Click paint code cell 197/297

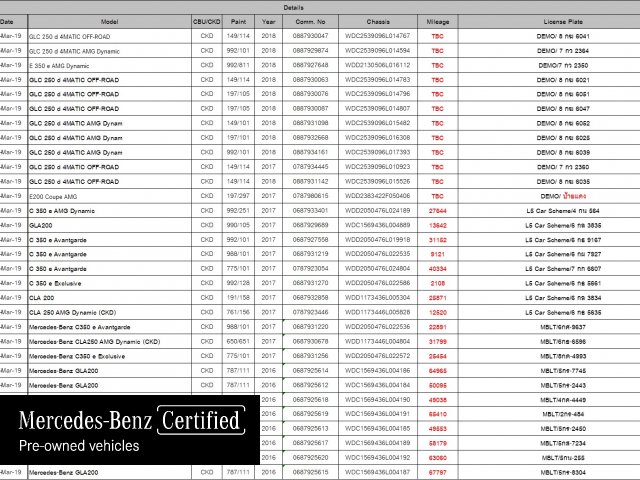coord(238,196)
